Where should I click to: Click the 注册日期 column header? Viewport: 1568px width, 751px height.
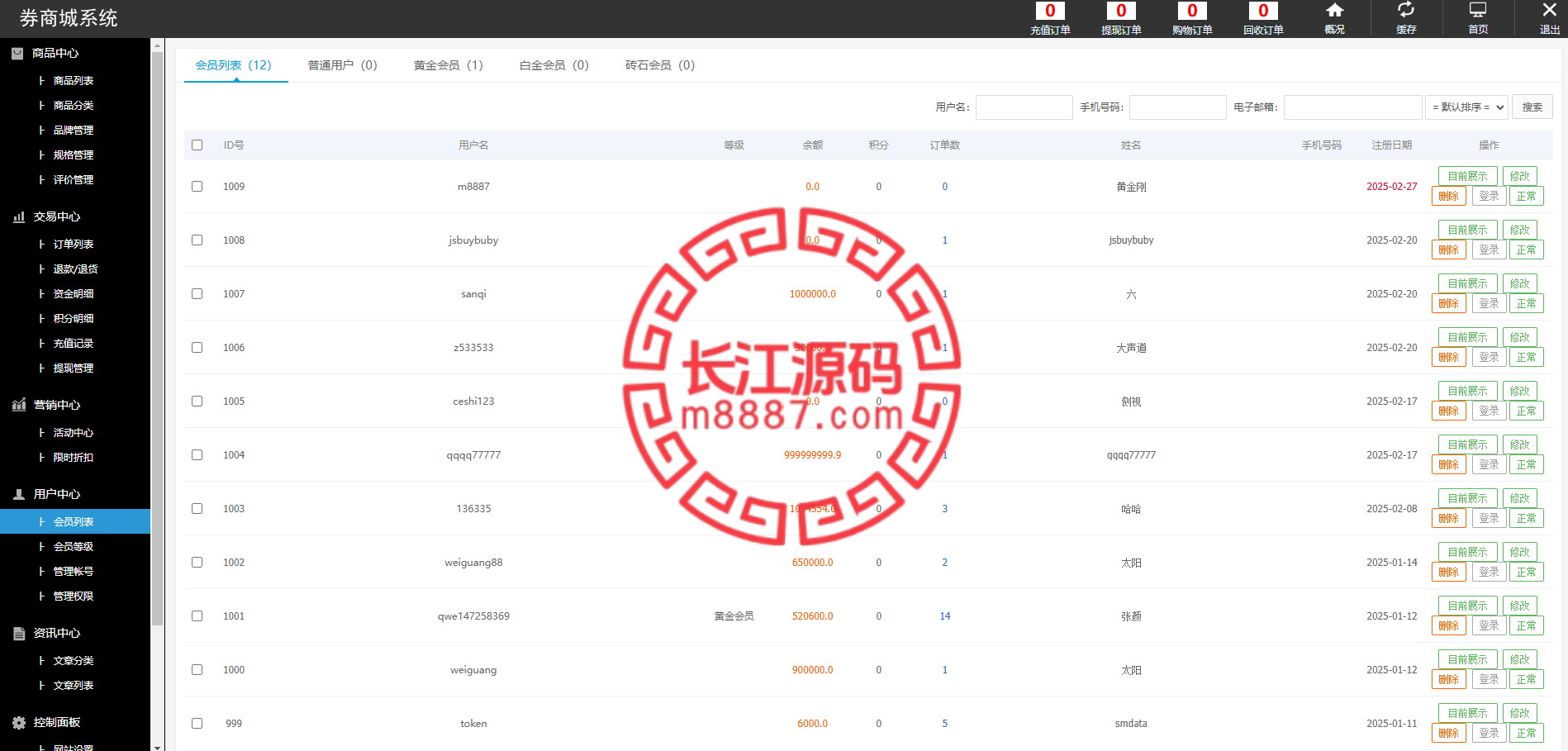click(1391, 145)
